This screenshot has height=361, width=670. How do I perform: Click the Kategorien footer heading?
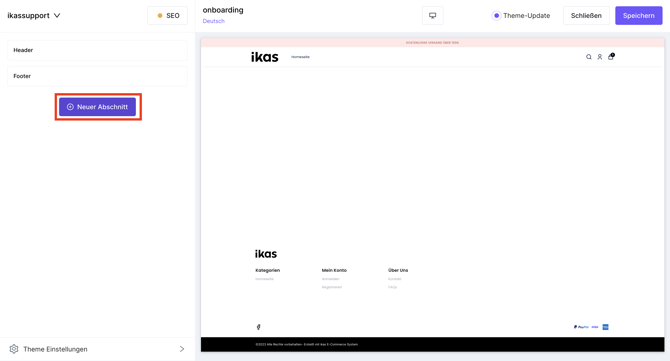(267, 270)
